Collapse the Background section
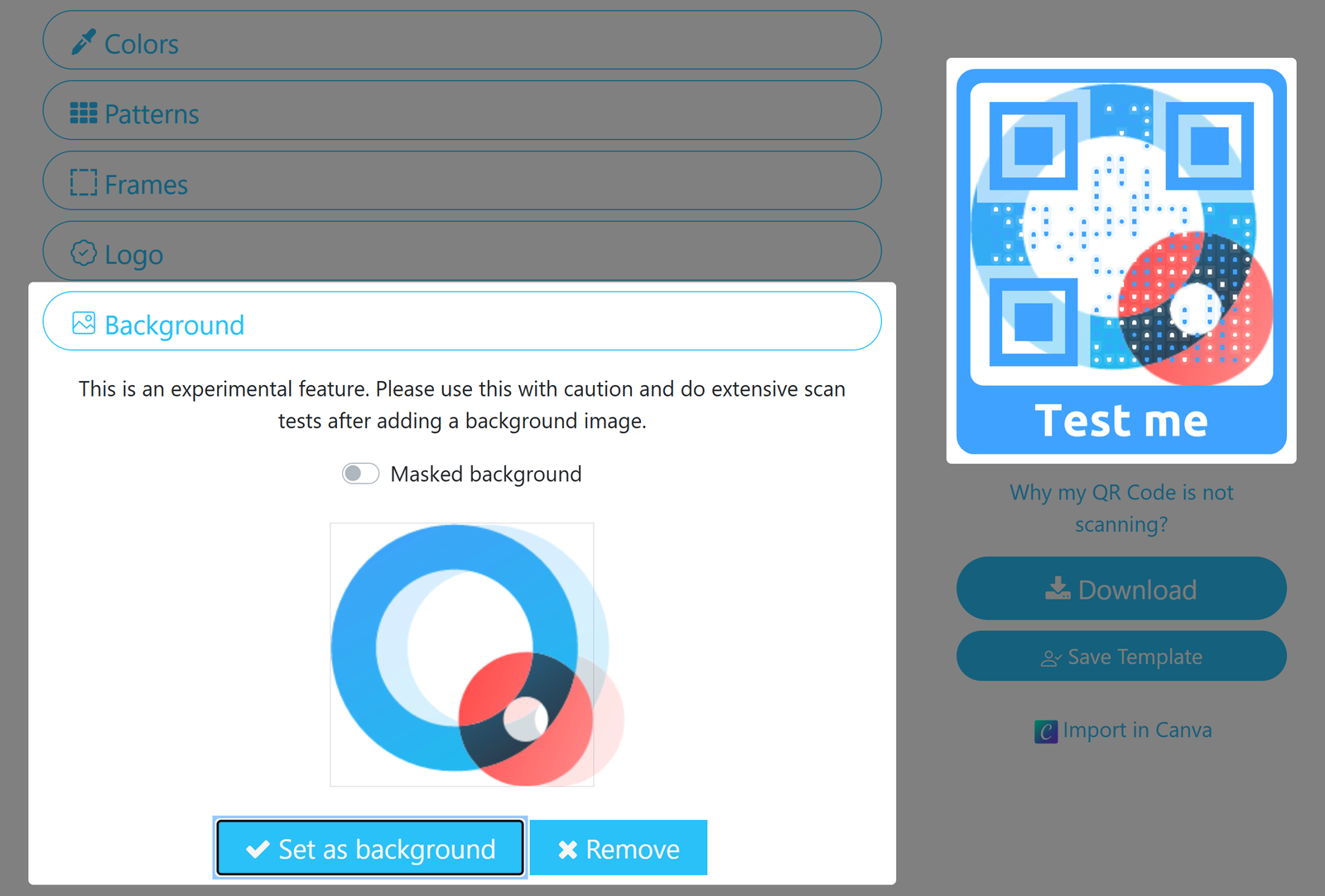 pos(461,321)
